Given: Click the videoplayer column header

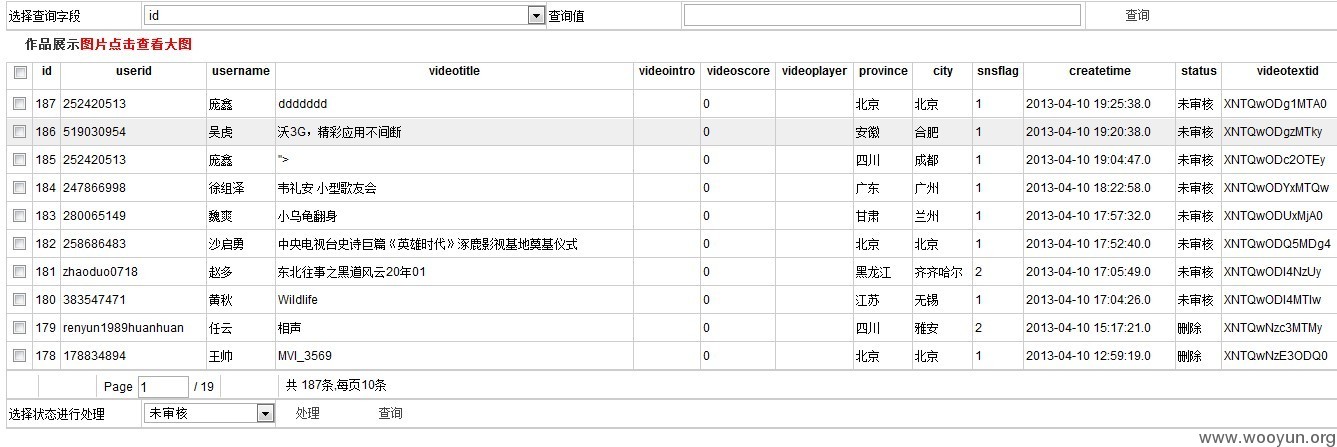Looking at the screenshot, I should pos(814,71).
